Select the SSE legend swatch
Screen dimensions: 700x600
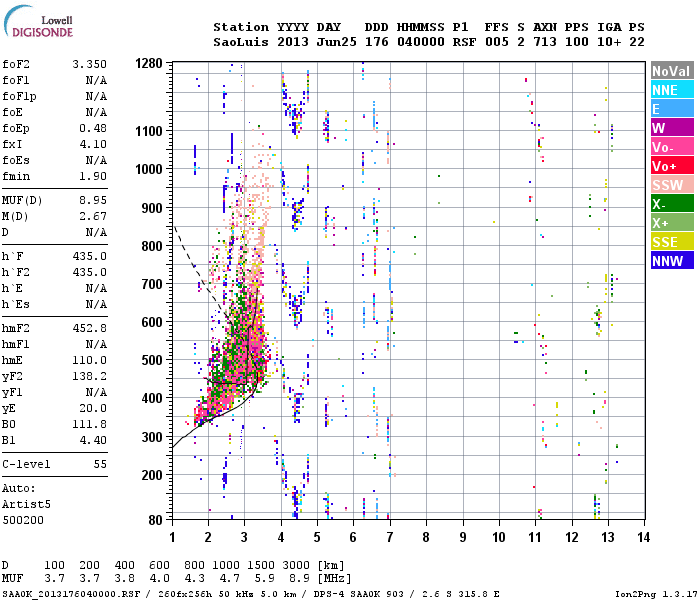point(672,242)
